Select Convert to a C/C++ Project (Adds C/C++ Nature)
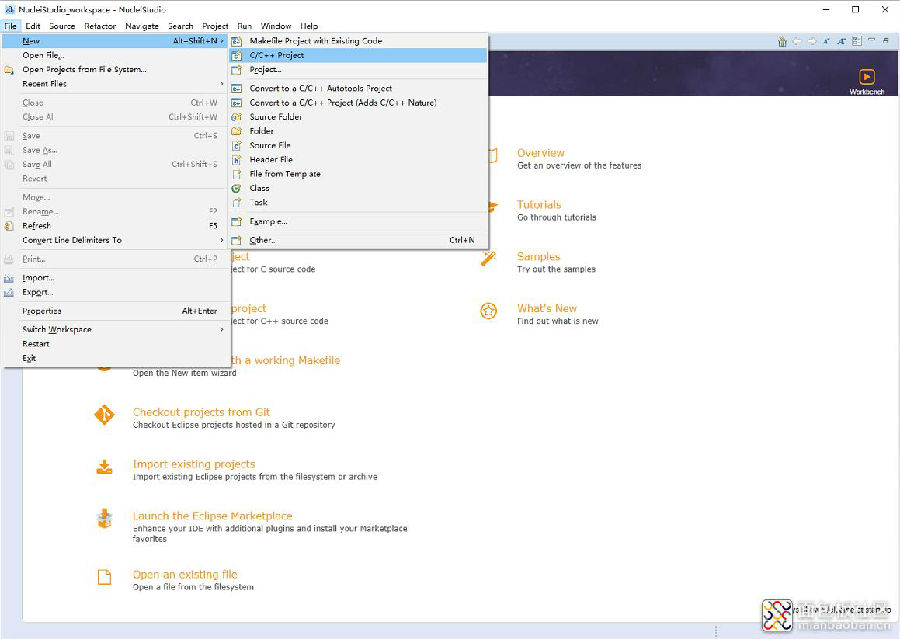Image resolution: width=900 pixels, height=639 pixels. [359, 103]
